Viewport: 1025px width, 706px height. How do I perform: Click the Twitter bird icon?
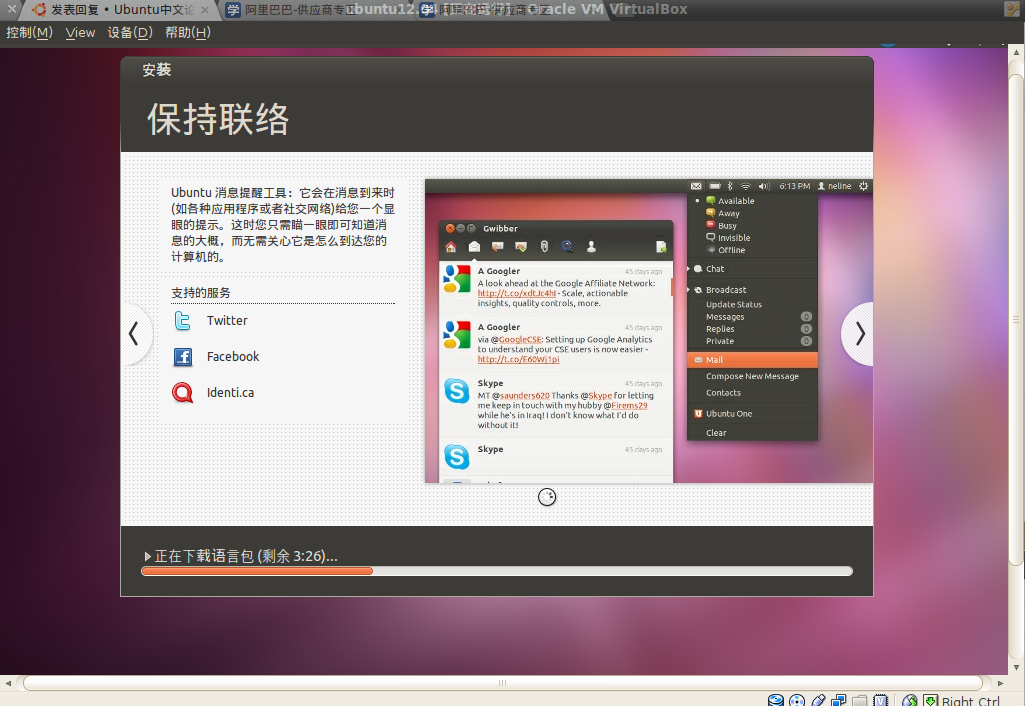tap(182, 320)
